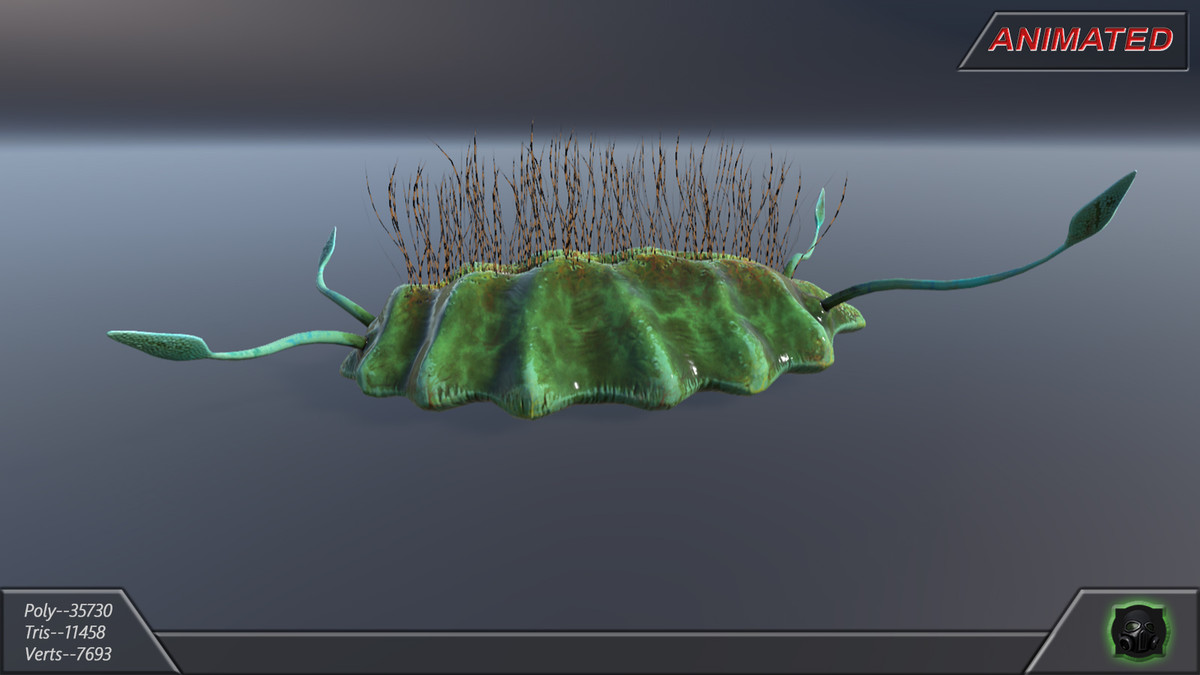Select the 'Tris--11458' text
This screenshot has width=1200, height=675.
click(x=65, y=632)
